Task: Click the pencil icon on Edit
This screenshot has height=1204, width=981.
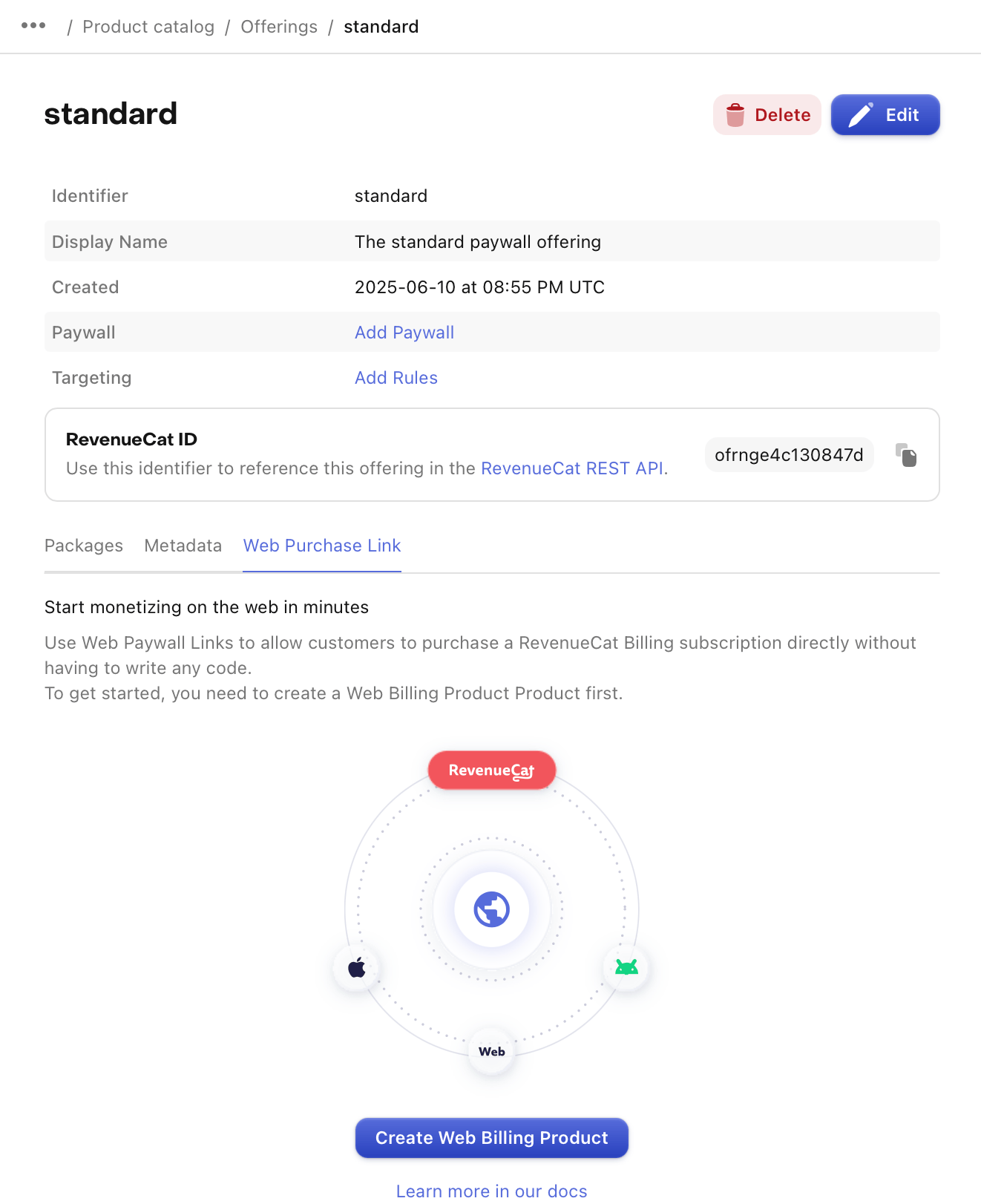Action: tap(861, 115)
